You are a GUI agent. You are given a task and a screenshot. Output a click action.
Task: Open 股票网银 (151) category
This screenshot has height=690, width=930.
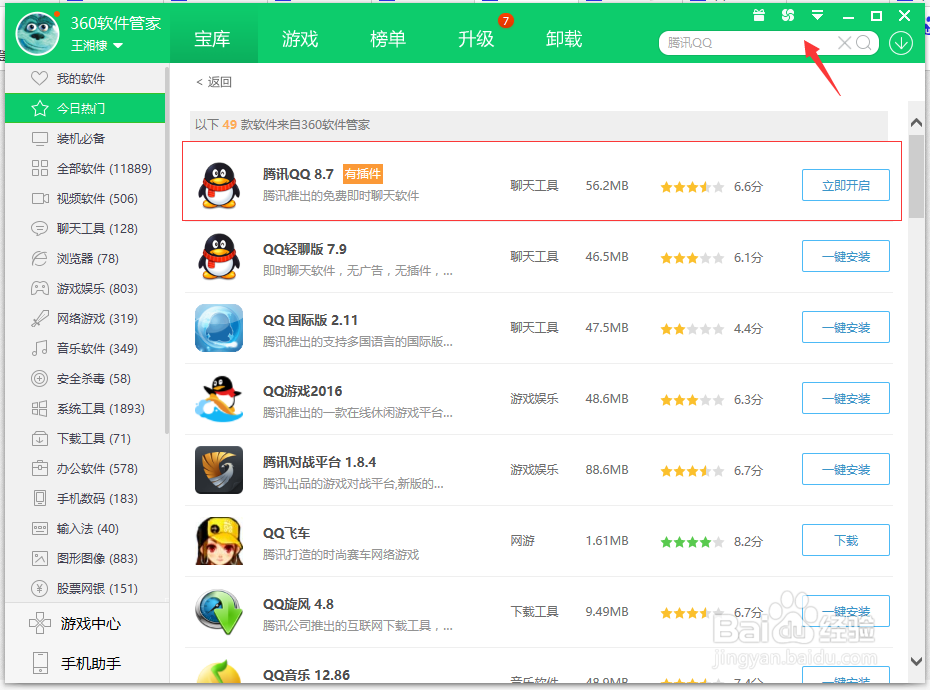[x=85, y=589]
